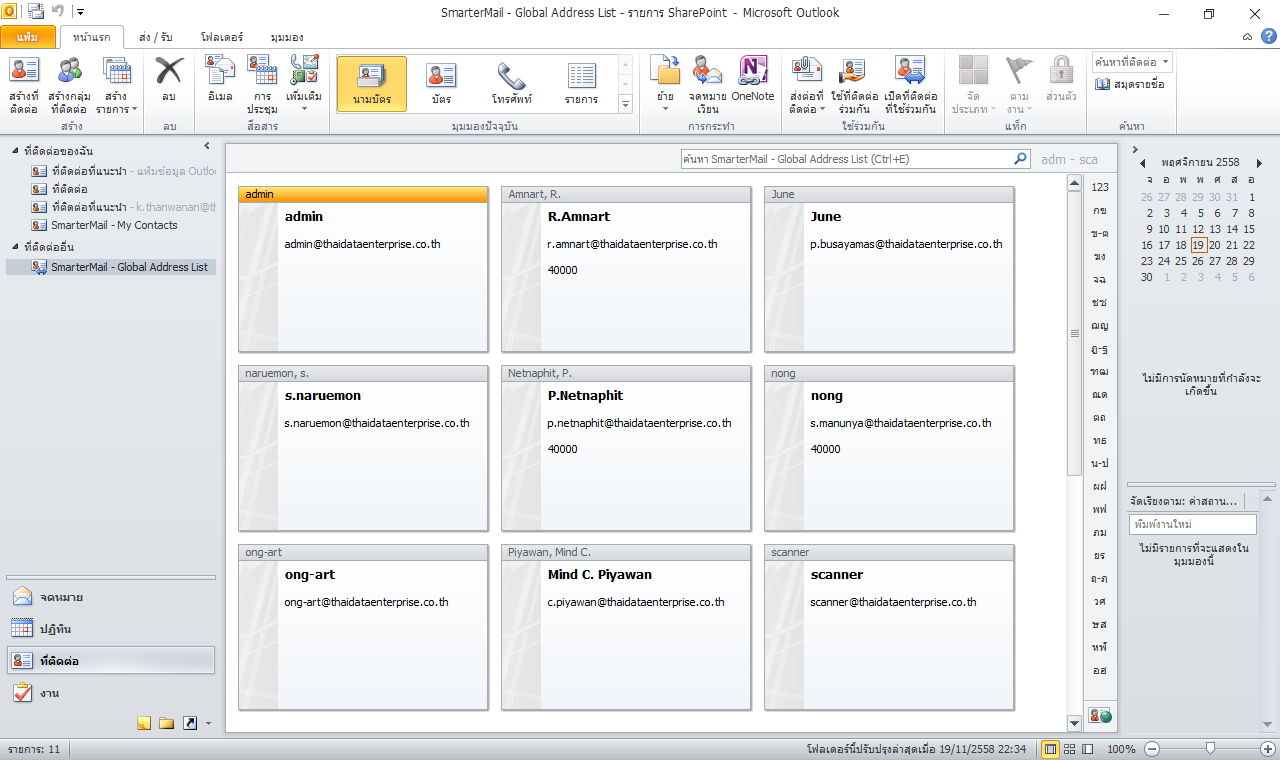The height and width of the screenshot is (760, 1280).
Task: Open the Send/Receive (ส่ง / รับ) tab
Action: (x=158, y=37)
